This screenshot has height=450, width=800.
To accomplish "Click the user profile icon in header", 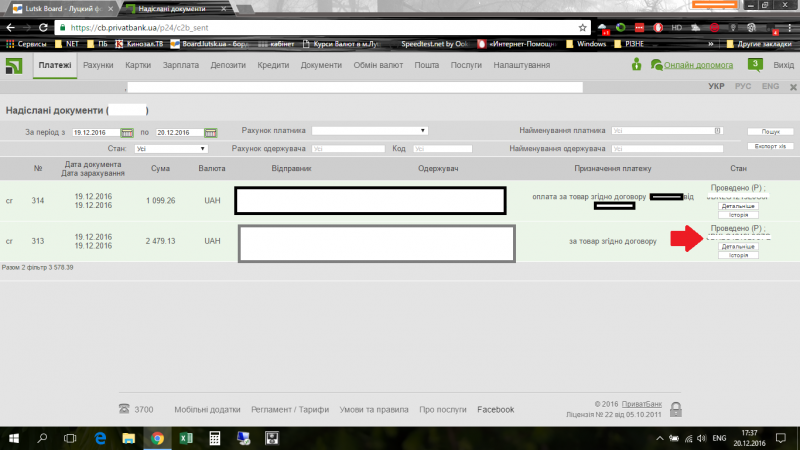I will point(636,65).
